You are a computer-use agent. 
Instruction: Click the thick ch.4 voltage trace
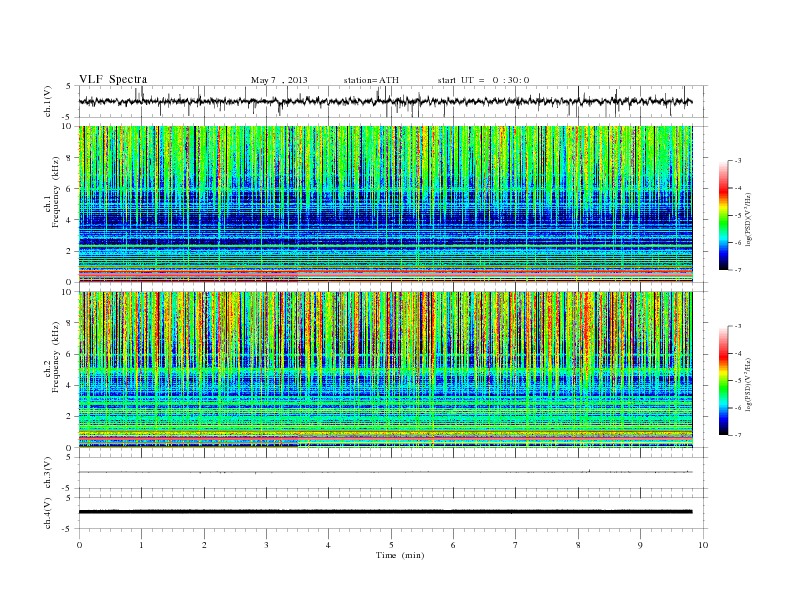coord(385,512)
